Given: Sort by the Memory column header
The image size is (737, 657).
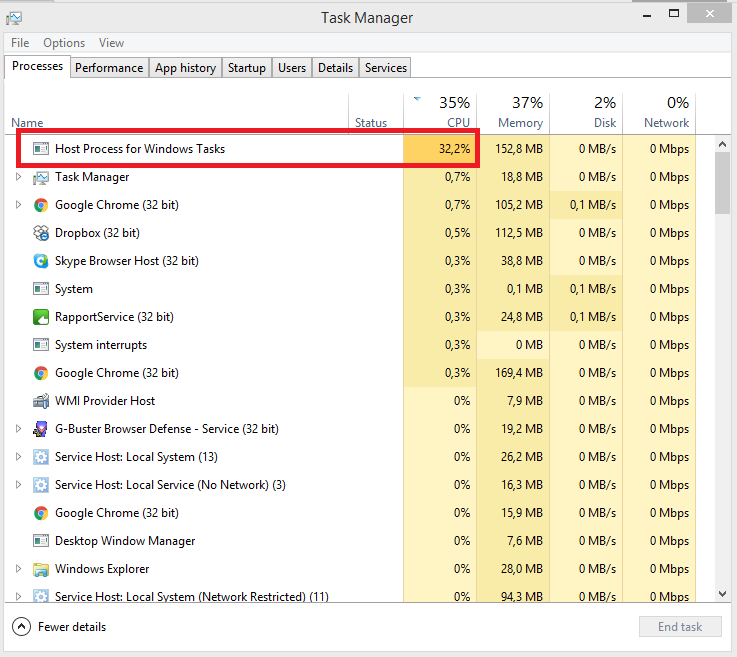Looking at the screenshot, I should (513, 113).
